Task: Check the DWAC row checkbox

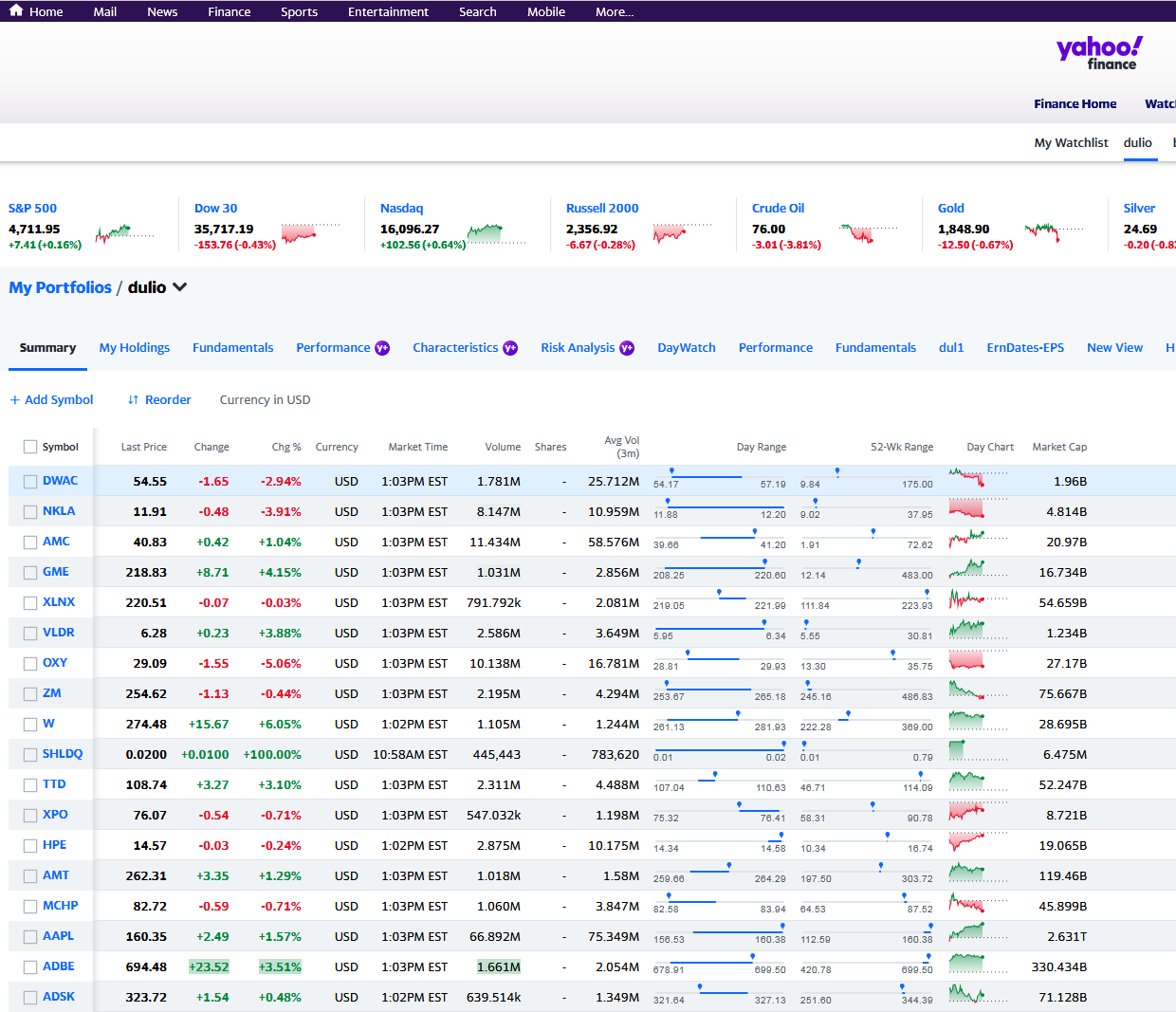Action: click(30, 482)
